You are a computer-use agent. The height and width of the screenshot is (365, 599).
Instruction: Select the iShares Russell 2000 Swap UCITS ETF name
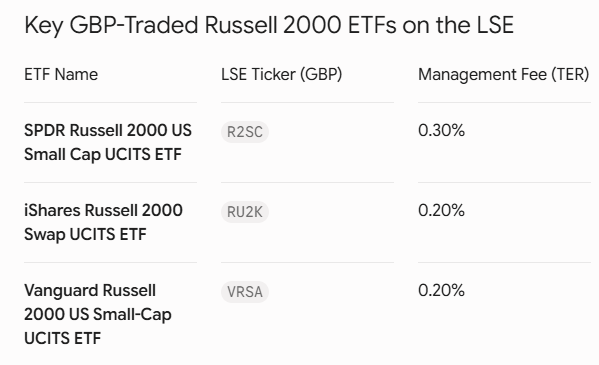pyautogui.click(x=103, y=222)
